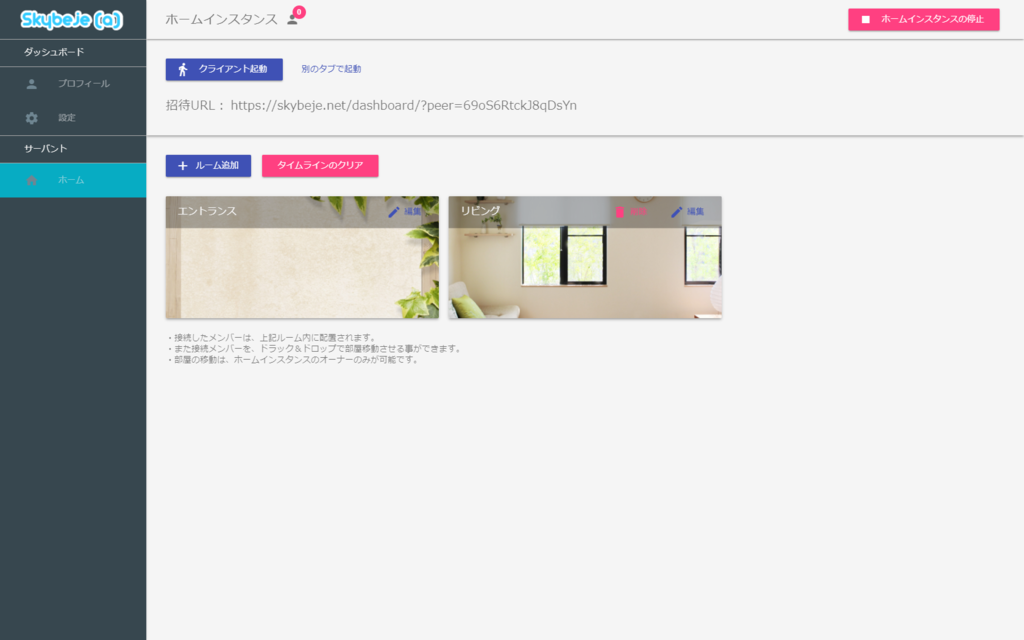Click the ホーム house icon in sidebar
Screen dimensions: 1024x640
tap(31, 180)
